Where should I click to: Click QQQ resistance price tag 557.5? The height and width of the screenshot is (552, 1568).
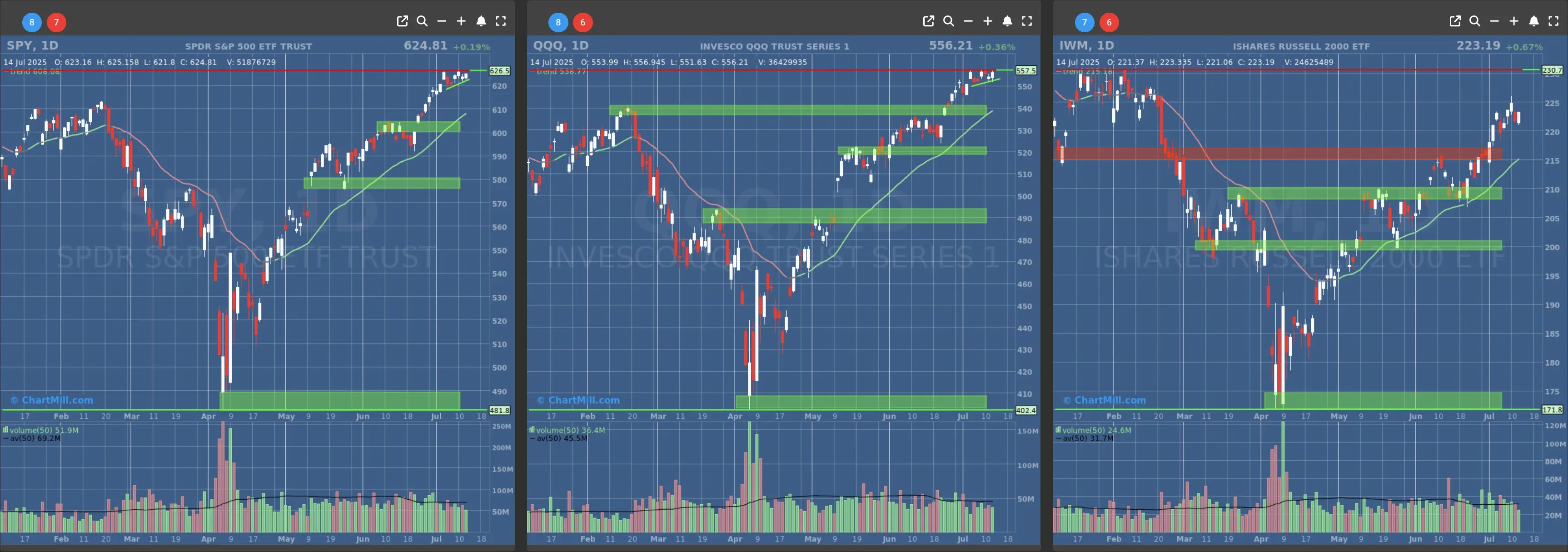[x=1025, y=71]
